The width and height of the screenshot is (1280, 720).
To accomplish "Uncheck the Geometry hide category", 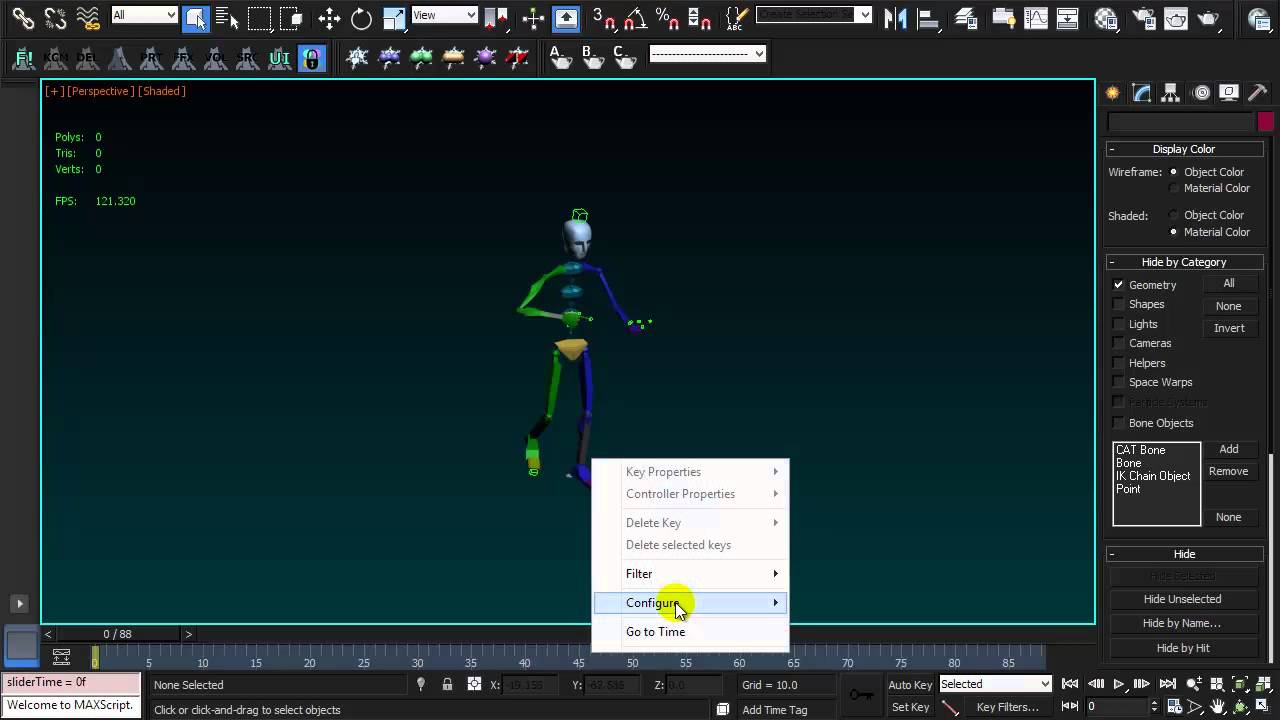I will coord(1119,285).
